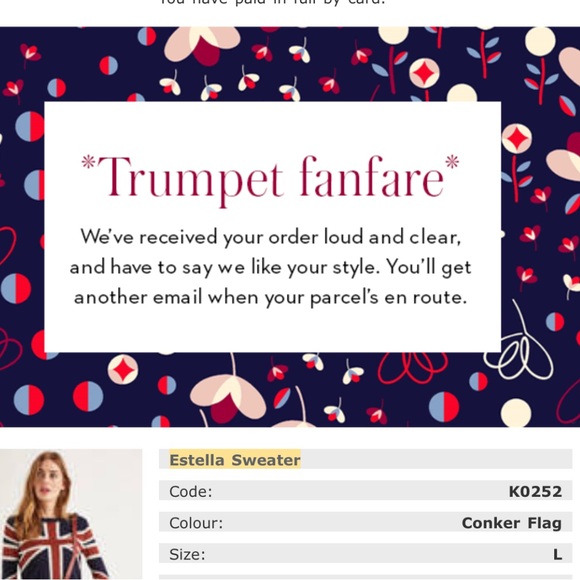Click the large pink tulip at banner bottom
580x580 pixels.
coord(228,398)
